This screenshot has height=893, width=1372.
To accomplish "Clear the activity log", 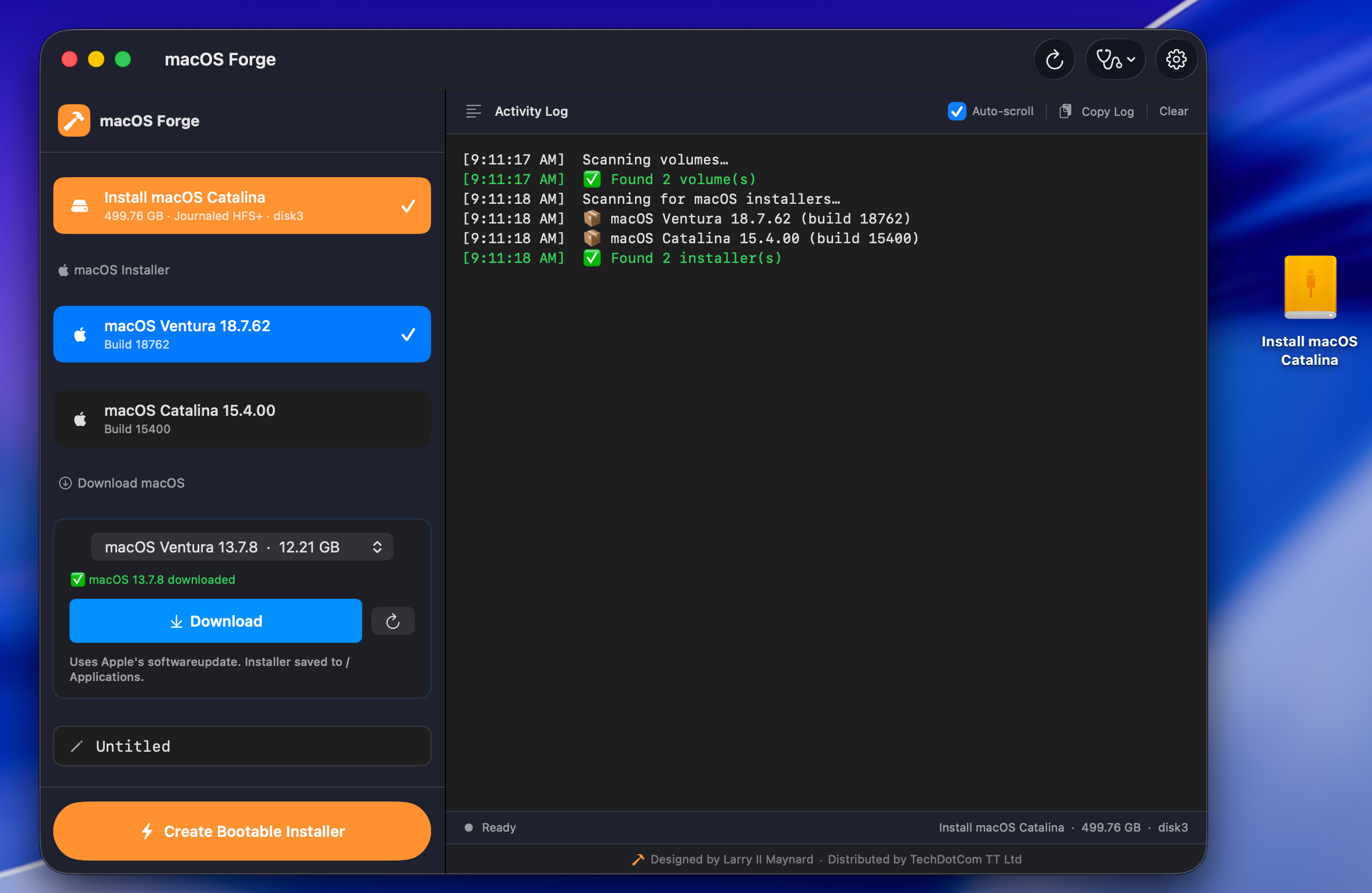I will [1173, 111].
